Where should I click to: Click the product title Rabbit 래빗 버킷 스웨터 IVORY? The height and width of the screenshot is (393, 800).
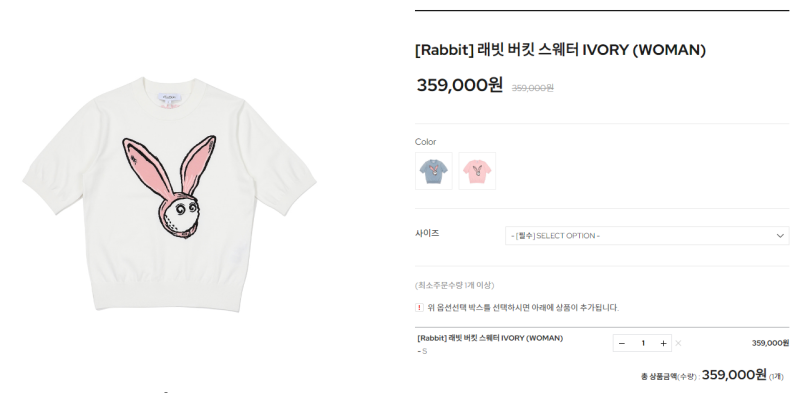[x=560, y=50]
